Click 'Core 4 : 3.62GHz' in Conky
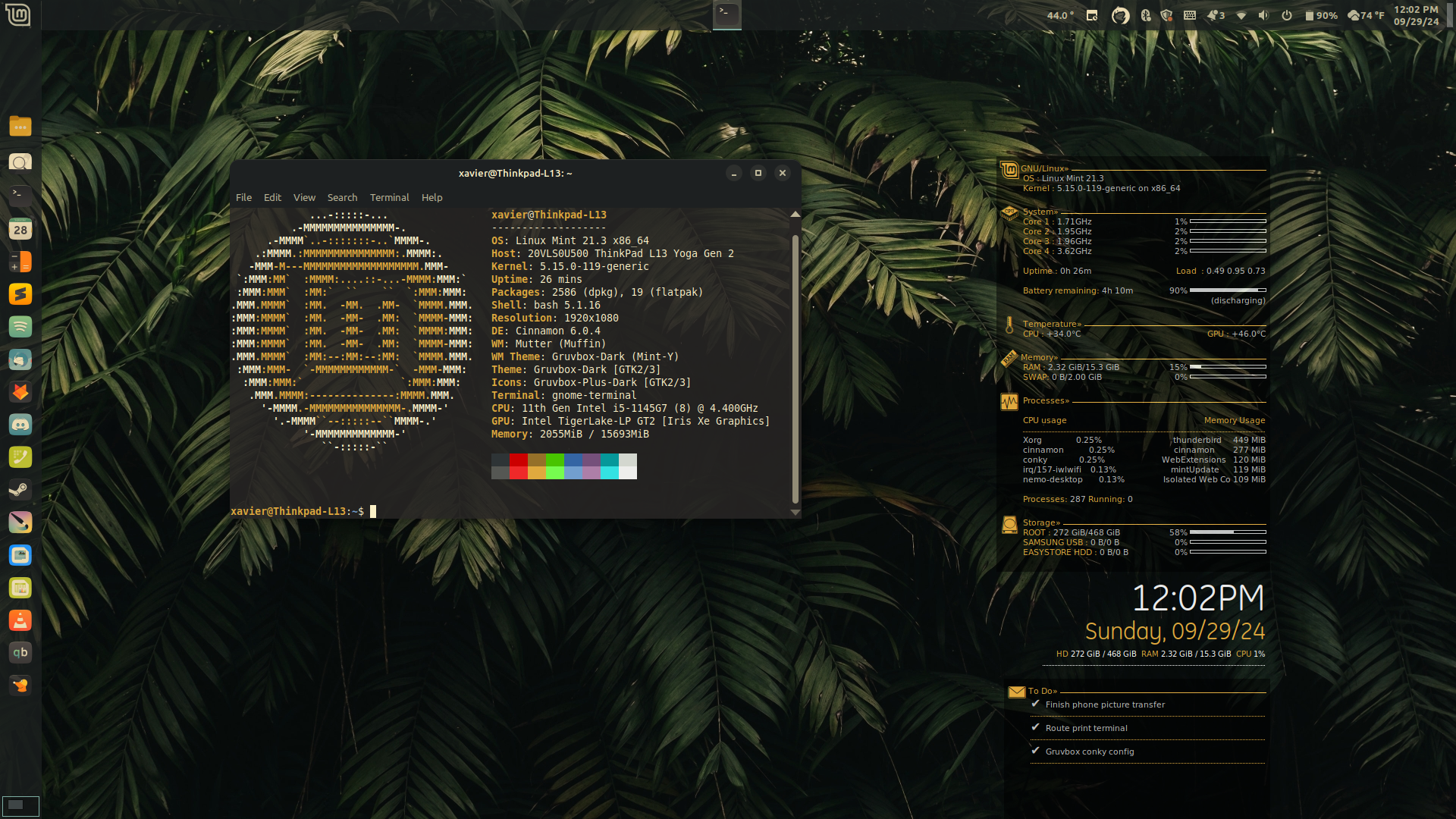The image size is (1456, 819). [1057, 251]
